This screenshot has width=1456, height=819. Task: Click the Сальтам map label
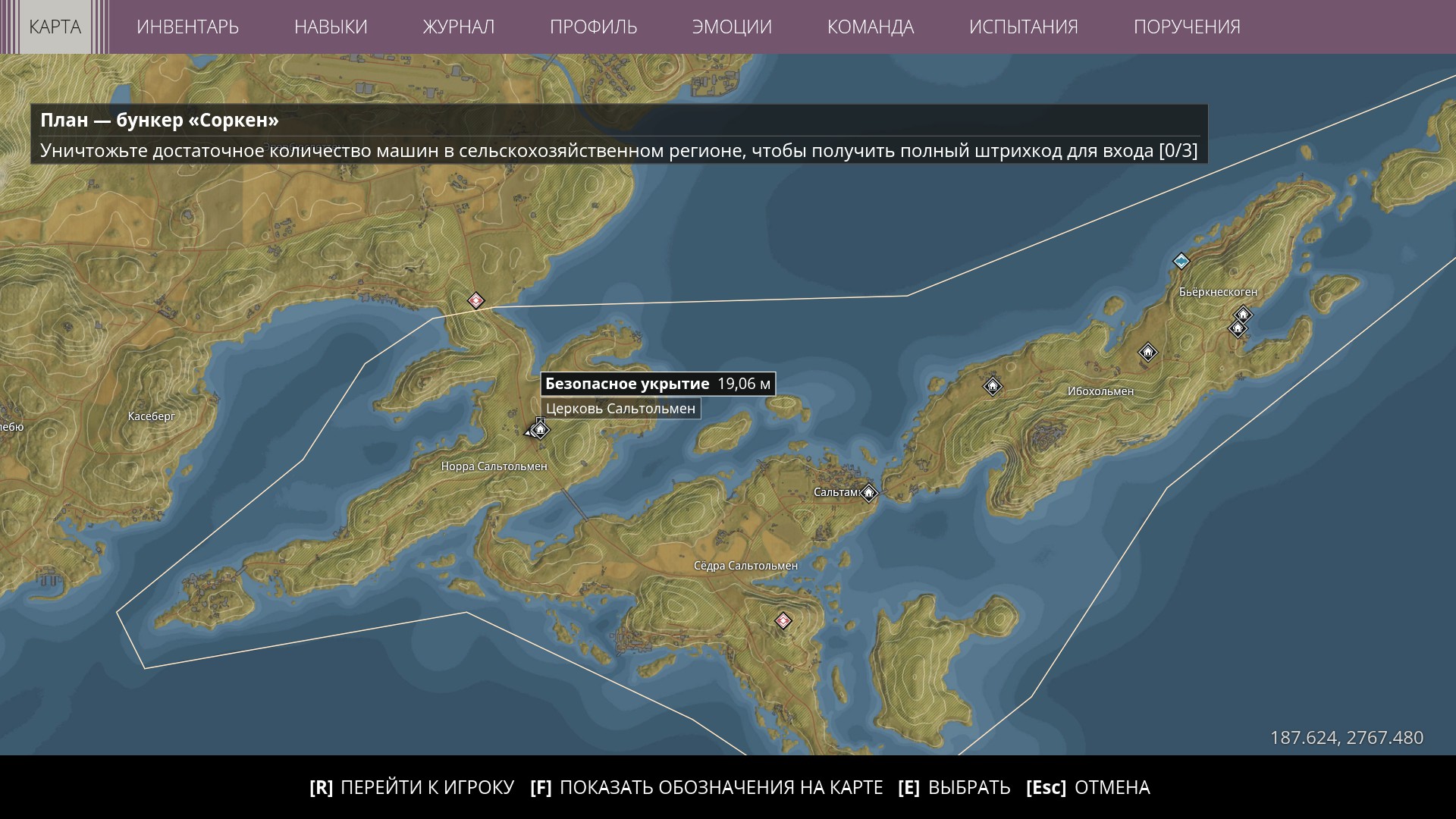click(835, 492)
